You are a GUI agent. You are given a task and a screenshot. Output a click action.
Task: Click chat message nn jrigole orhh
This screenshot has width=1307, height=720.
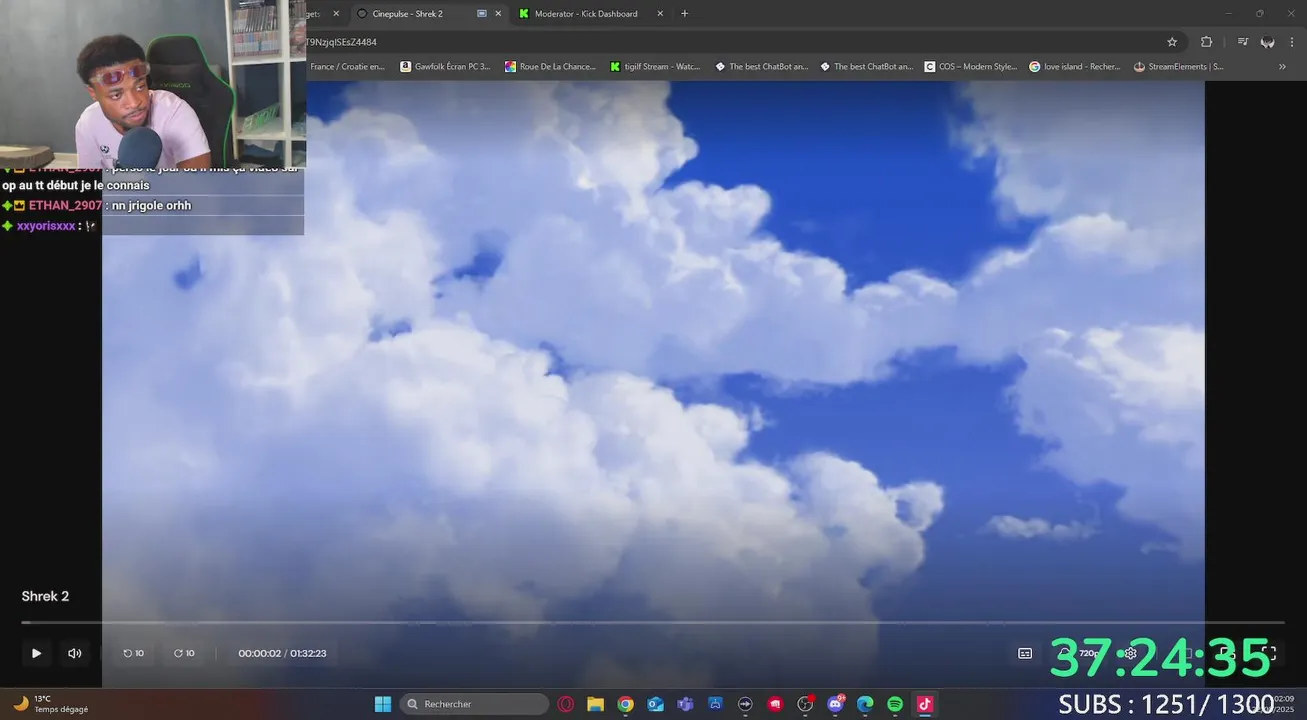pyautogui.click(x=151, y=205)
